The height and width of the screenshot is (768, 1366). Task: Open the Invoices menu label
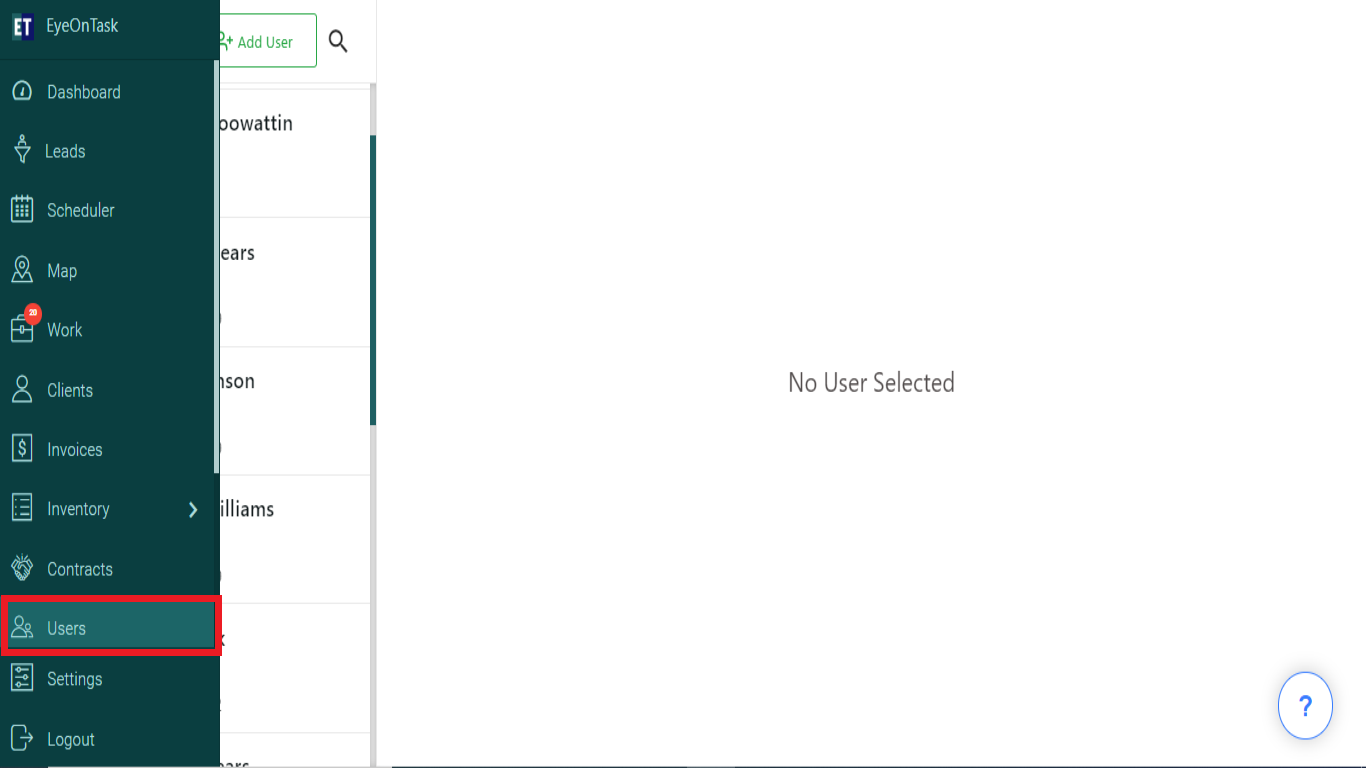75,449
